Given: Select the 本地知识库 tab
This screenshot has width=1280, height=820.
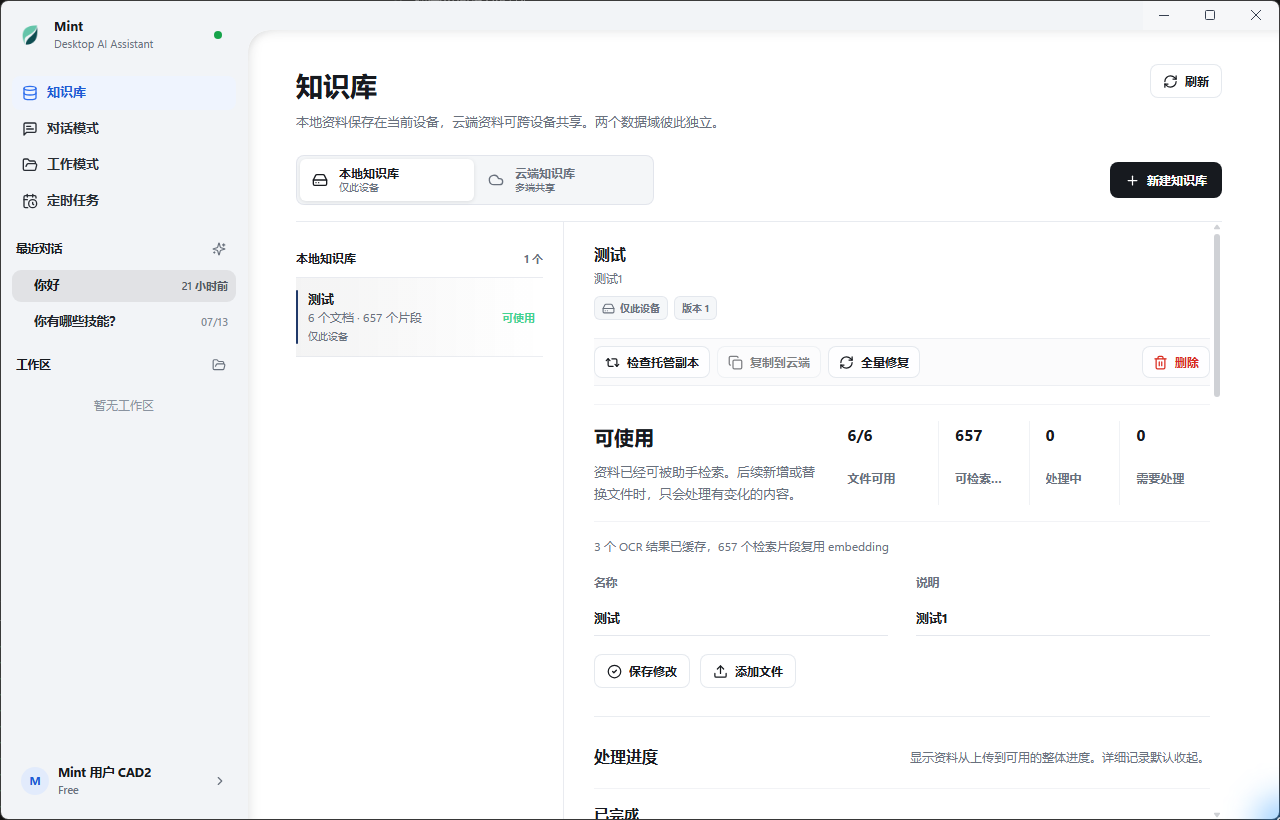Looking at the screenshot, I should (x=386, y=180).
